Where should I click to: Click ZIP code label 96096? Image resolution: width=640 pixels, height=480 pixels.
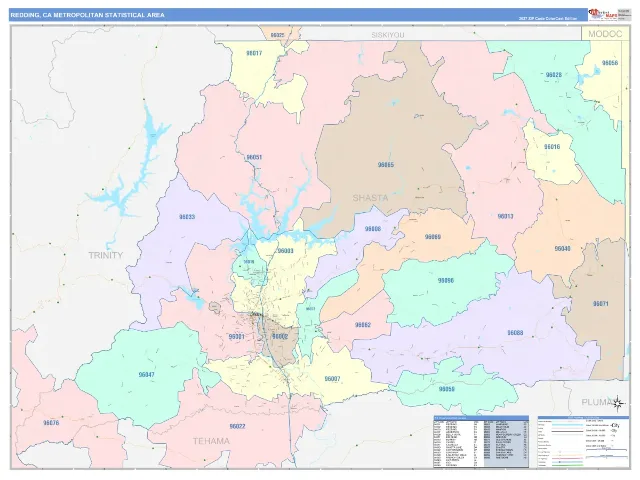(x=446, y=281)
